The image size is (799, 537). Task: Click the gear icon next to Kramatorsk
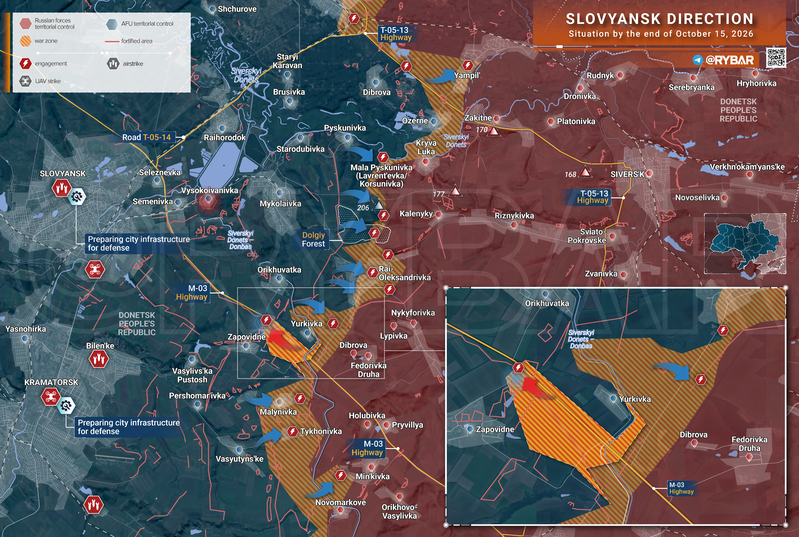[66, 406]
